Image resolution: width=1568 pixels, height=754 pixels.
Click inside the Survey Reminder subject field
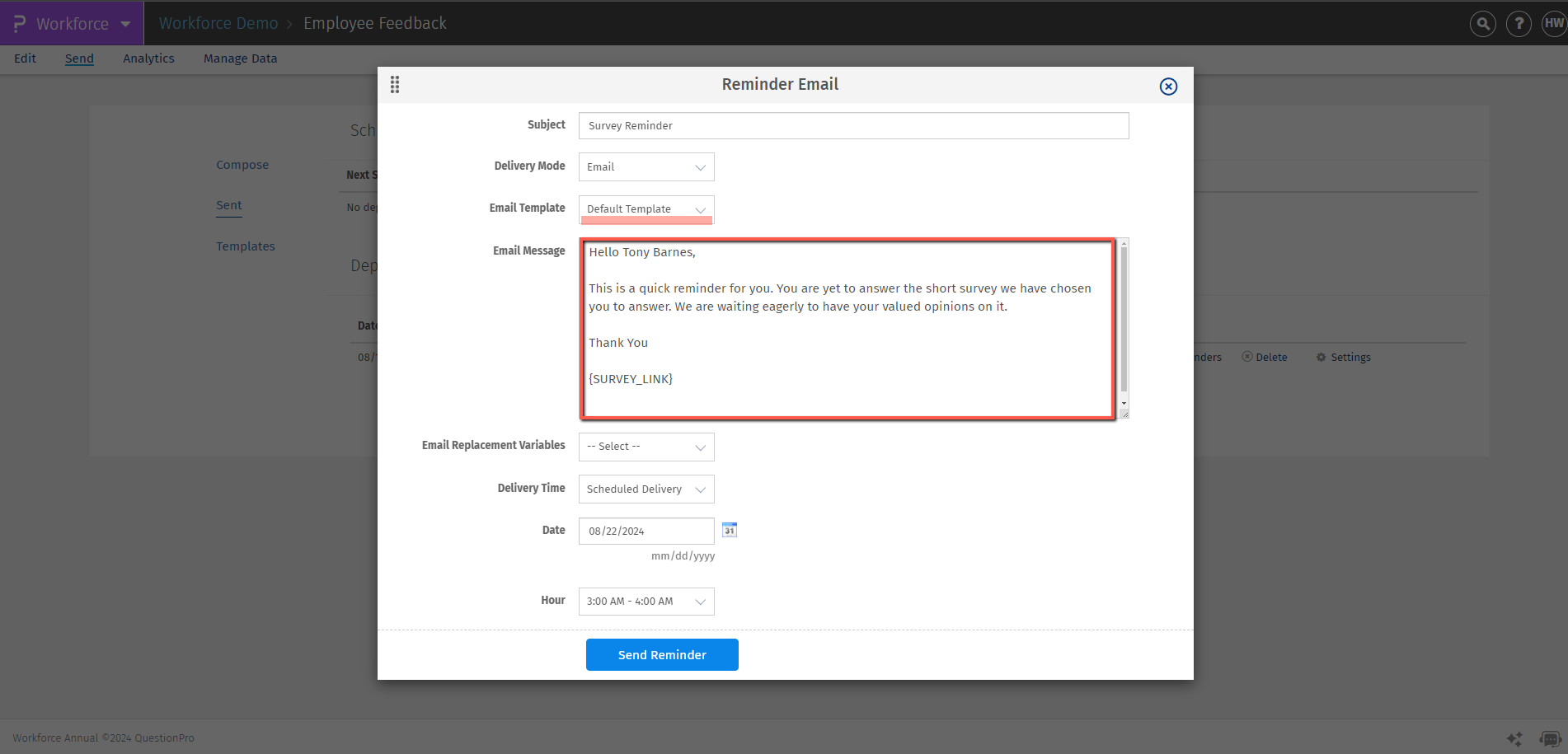point(853,125)
